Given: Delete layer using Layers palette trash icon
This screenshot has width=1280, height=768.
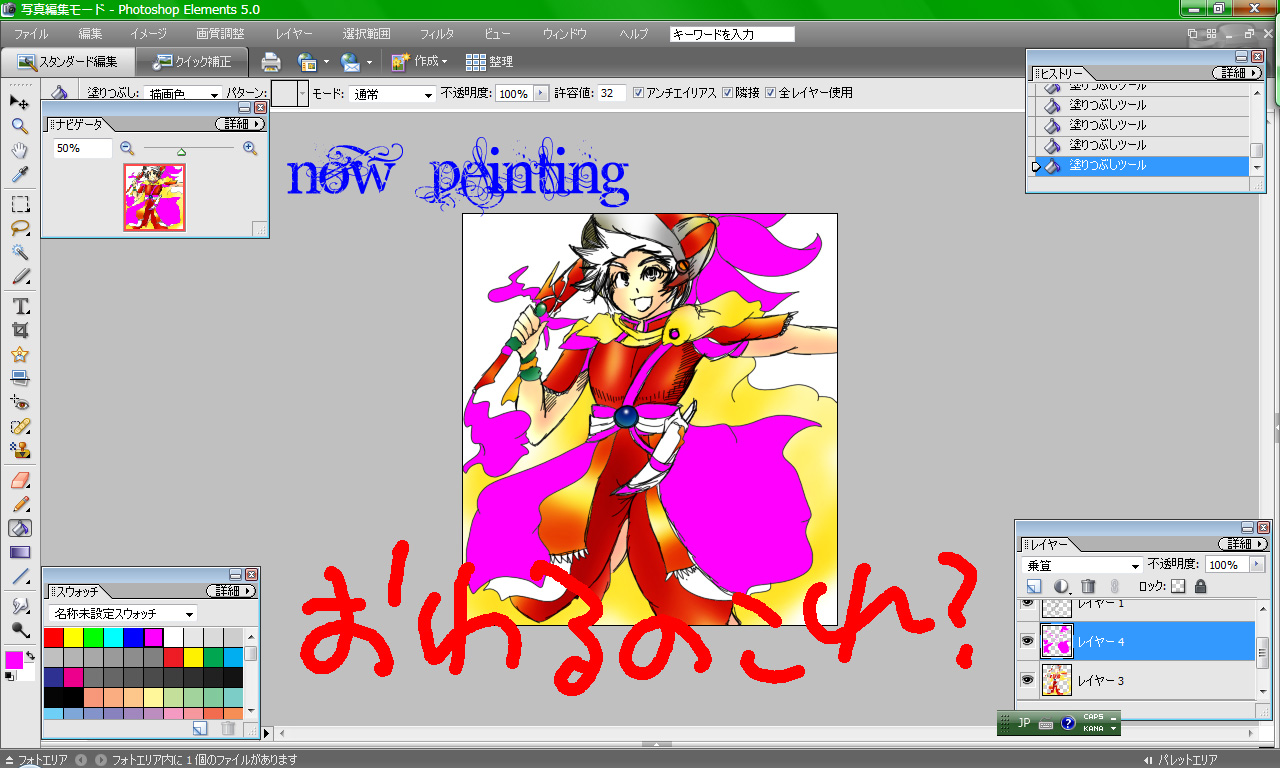Looking at the screenshot, I should [x=1088, y=586].
